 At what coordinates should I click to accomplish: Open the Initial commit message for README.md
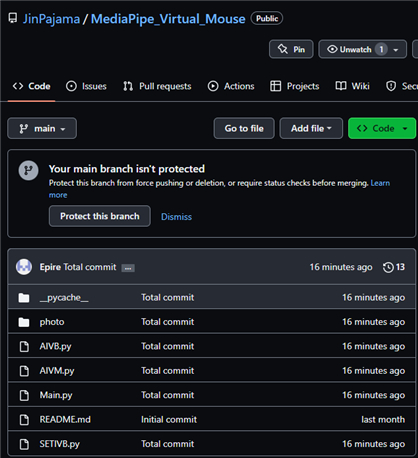(x=169, y=419)
